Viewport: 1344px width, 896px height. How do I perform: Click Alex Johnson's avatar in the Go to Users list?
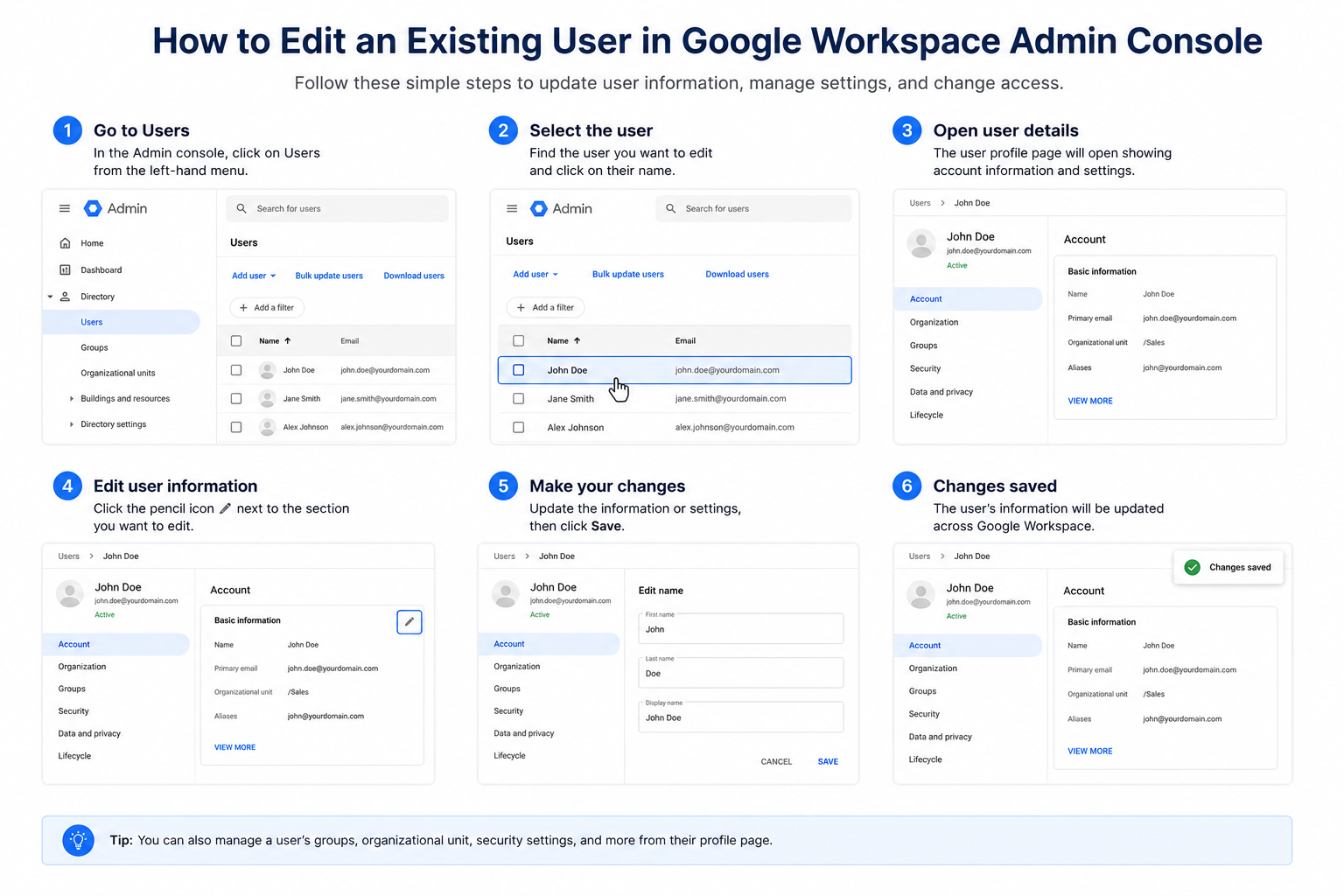pos(267,427)
